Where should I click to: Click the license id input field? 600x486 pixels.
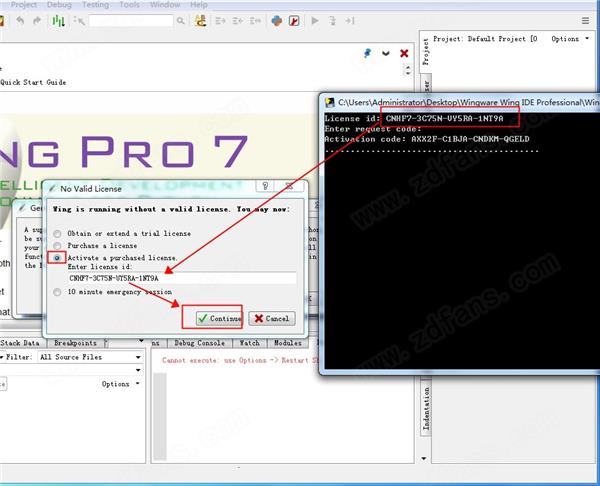point(182,278)
